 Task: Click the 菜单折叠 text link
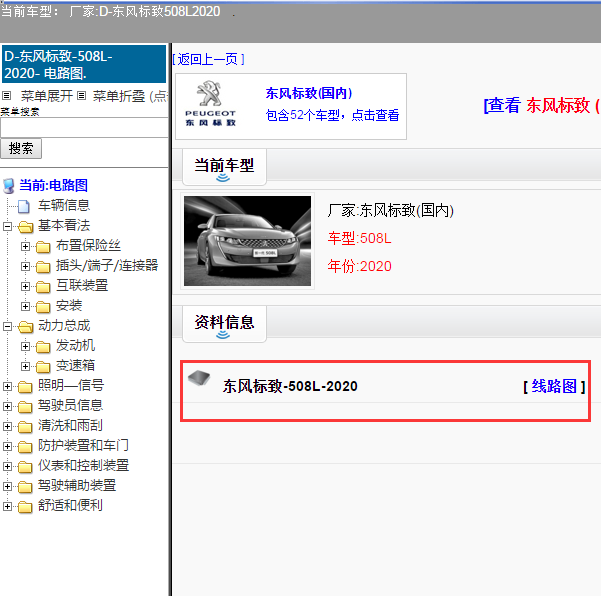pyautogui.click(x=119, y=96)
